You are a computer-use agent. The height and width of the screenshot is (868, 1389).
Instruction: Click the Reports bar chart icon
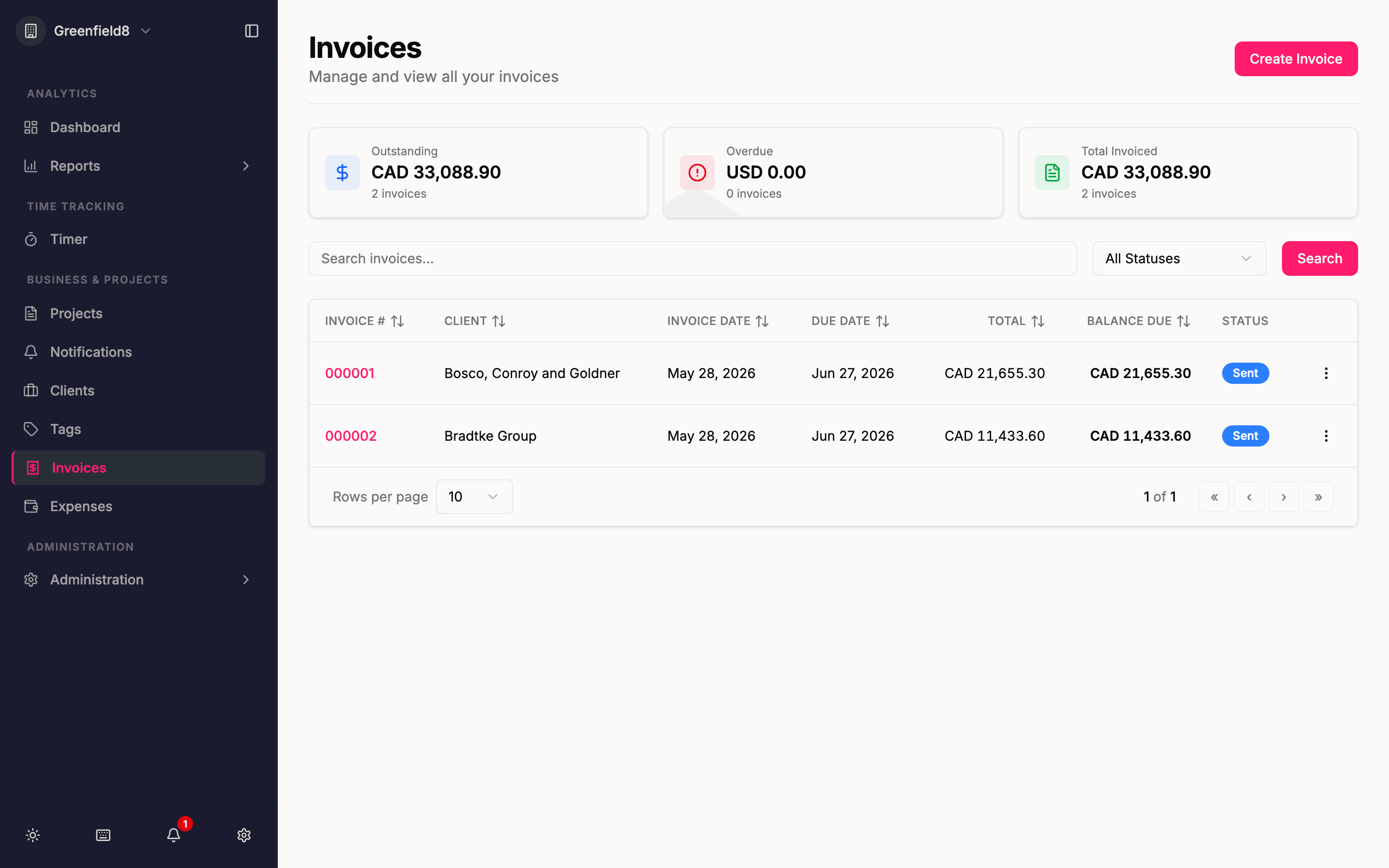[31, 166]
